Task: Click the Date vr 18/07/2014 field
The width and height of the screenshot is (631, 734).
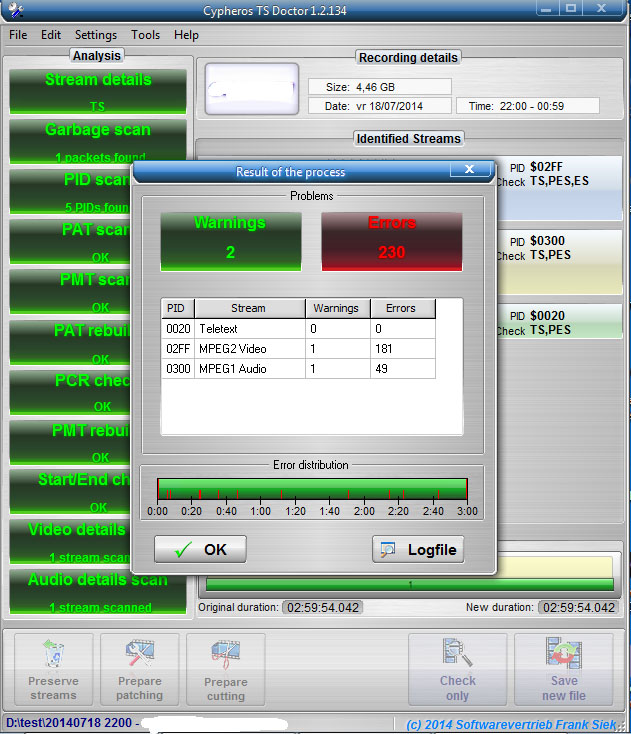Action: tap(380, 106)
